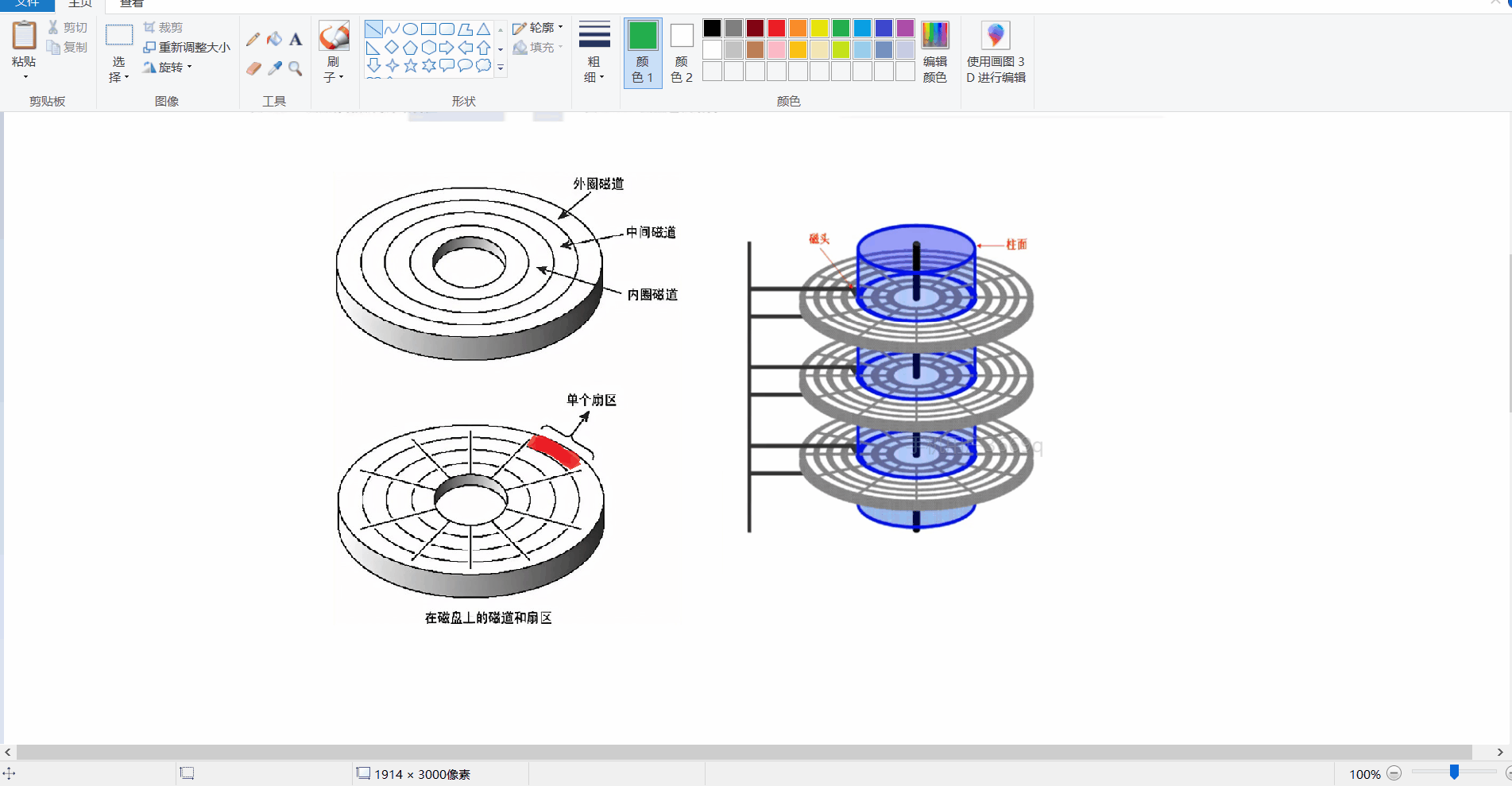Select the Rounded rectangle shape

[447, 29]
